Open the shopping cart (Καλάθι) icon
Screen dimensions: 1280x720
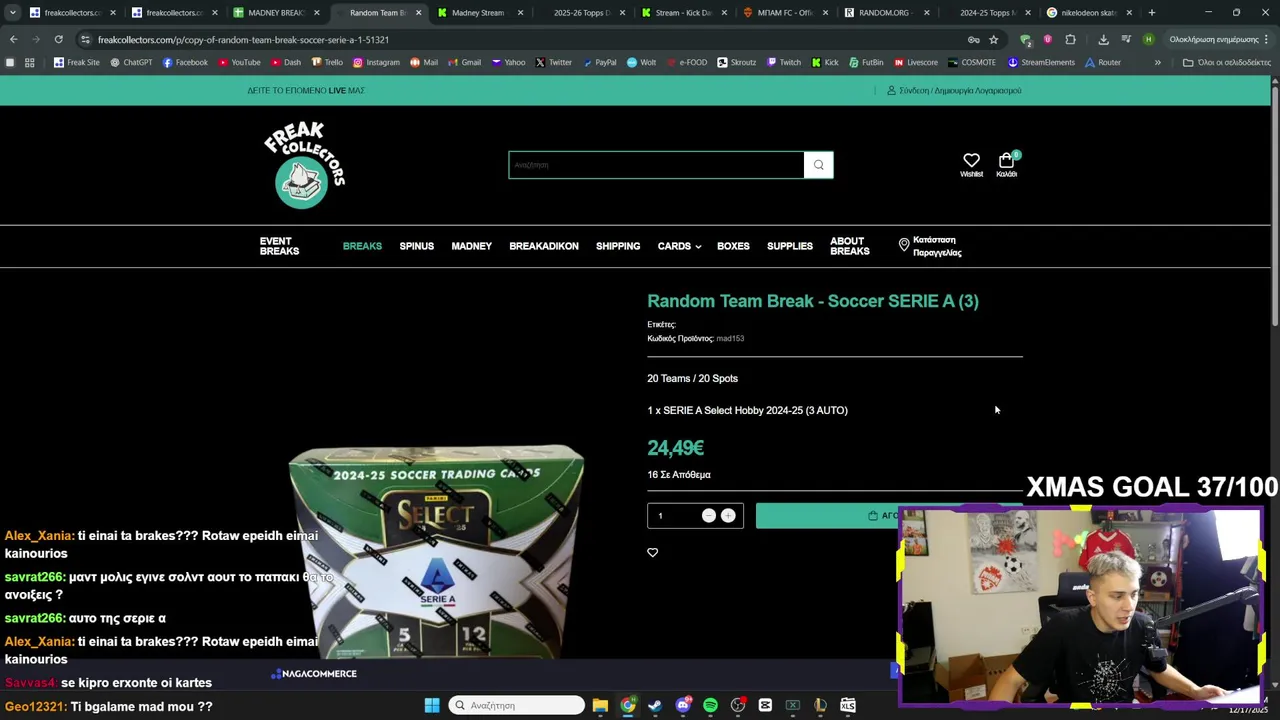(x=1007, y=165)
